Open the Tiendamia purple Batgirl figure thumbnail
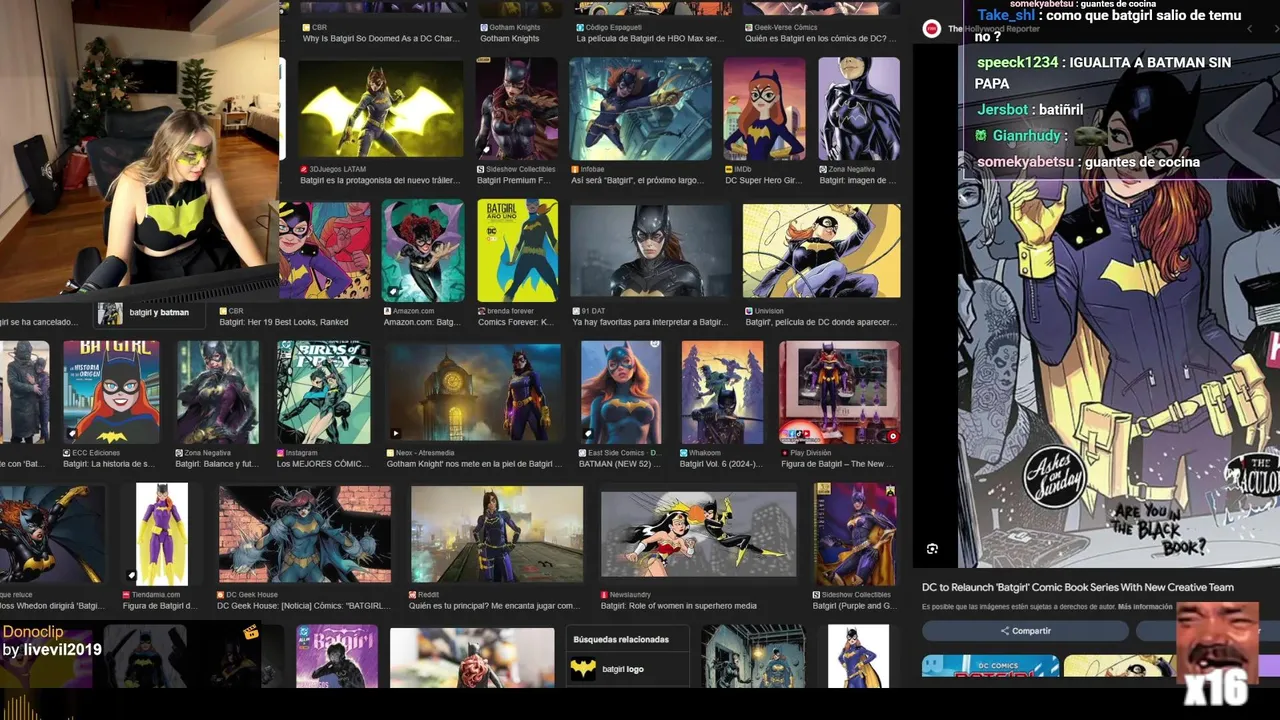This screenshot has width=1280, height=720. pyautogui.click(x=162, y=534)
